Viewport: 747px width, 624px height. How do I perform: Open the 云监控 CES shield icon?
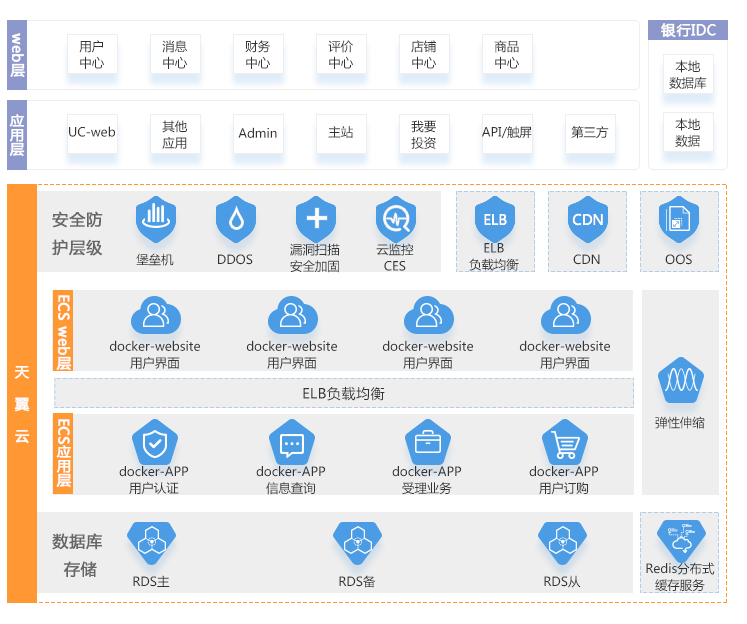click(395, 219)
